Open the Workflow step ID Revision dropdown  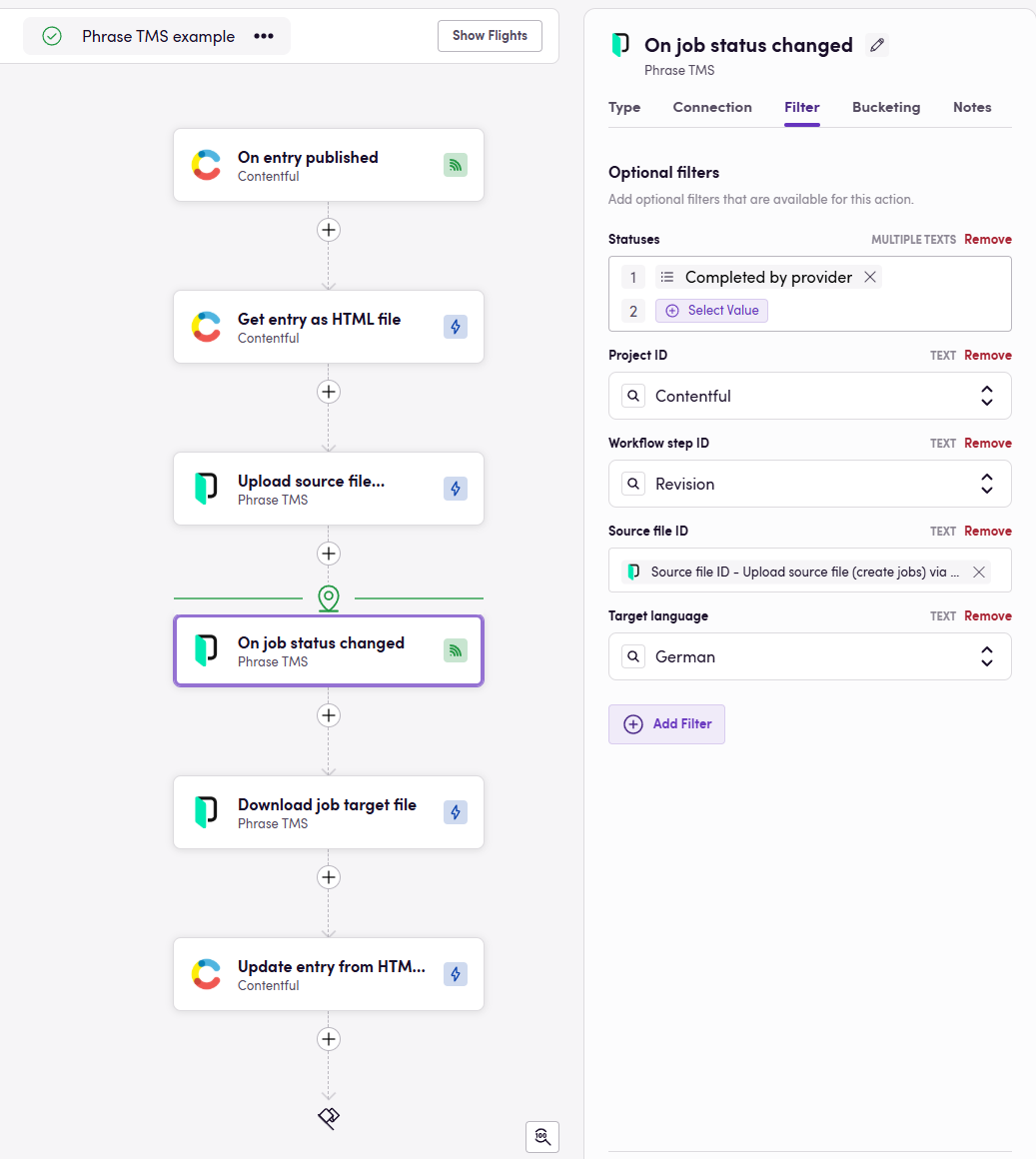810,485
